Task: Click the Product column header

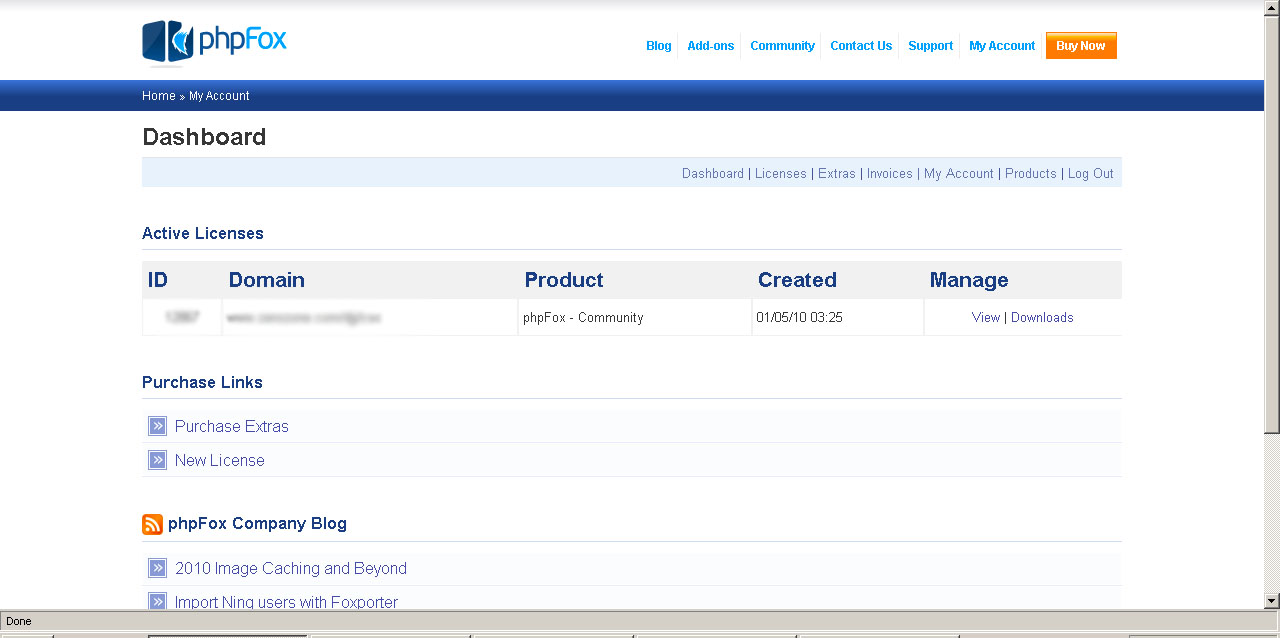Action: coord(564,280)
